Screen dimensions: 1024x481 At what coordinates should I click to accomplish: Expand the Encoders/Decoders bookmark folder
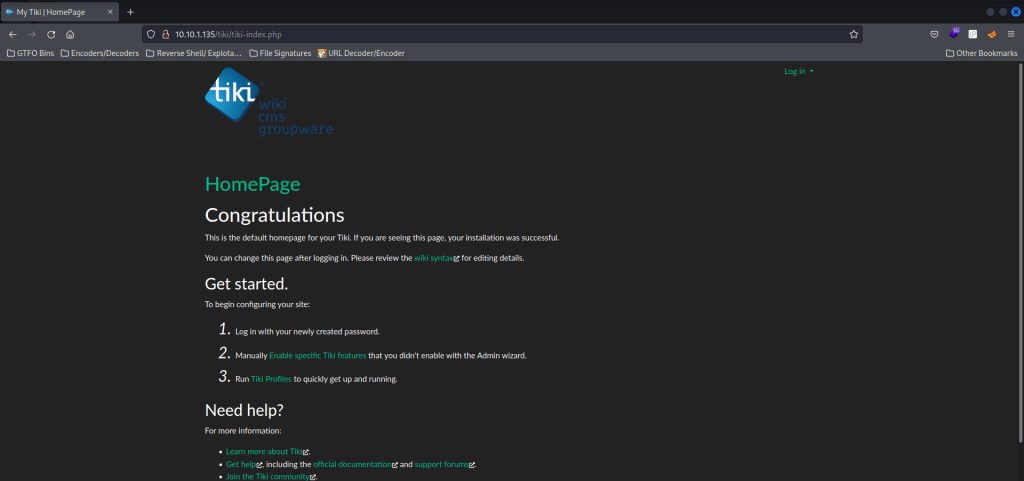point(99,53)
